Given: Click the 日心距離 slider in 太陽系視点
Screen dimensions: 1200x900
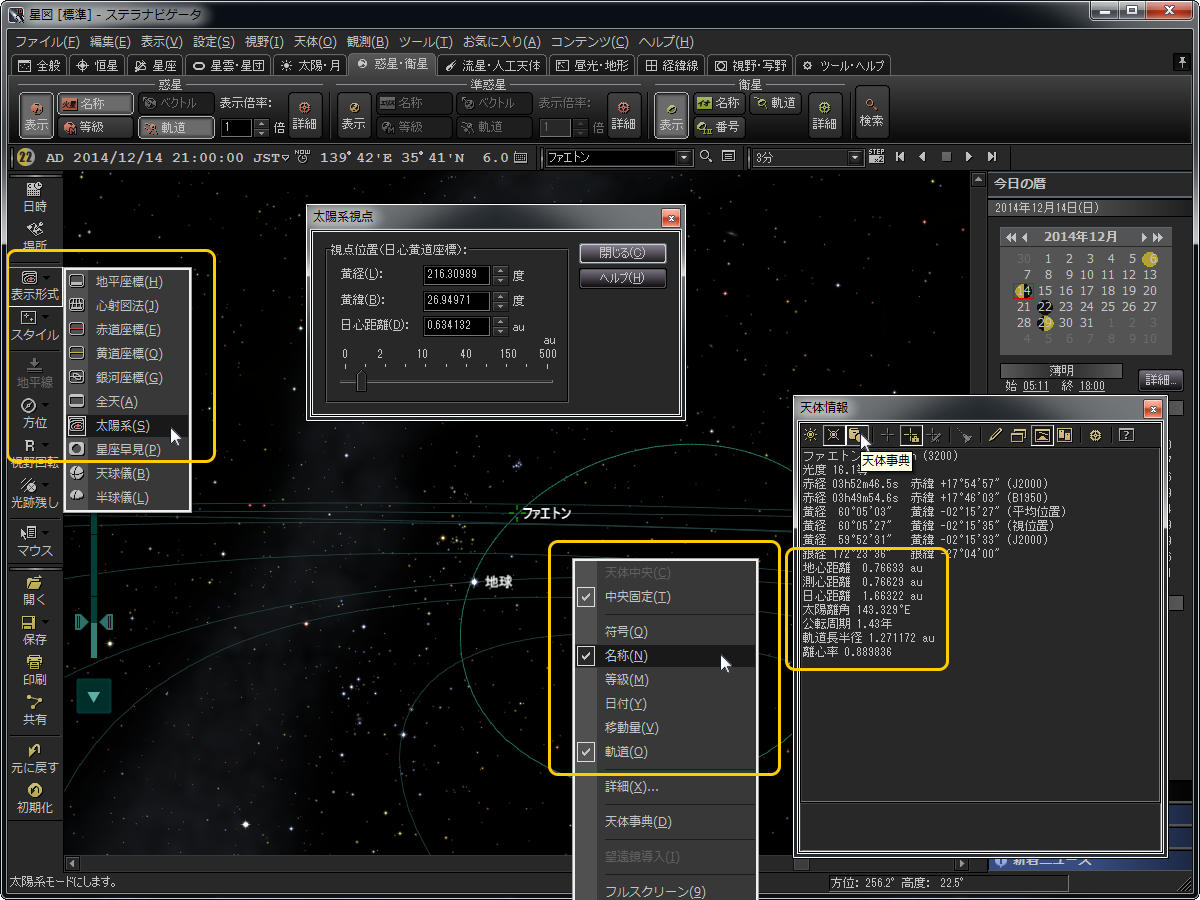Looking at the screenshot, I should click(x=361, y=382).
